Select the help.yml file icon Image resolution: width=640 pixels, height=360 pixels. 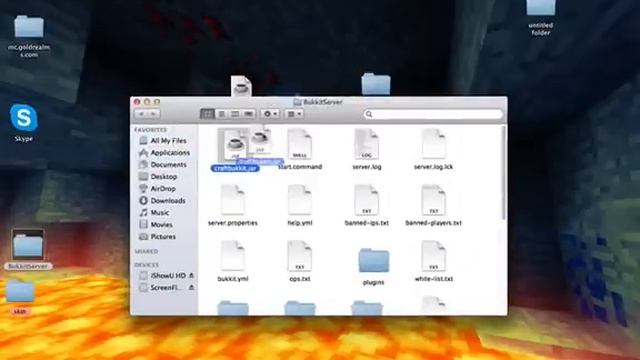click(300, 200)
